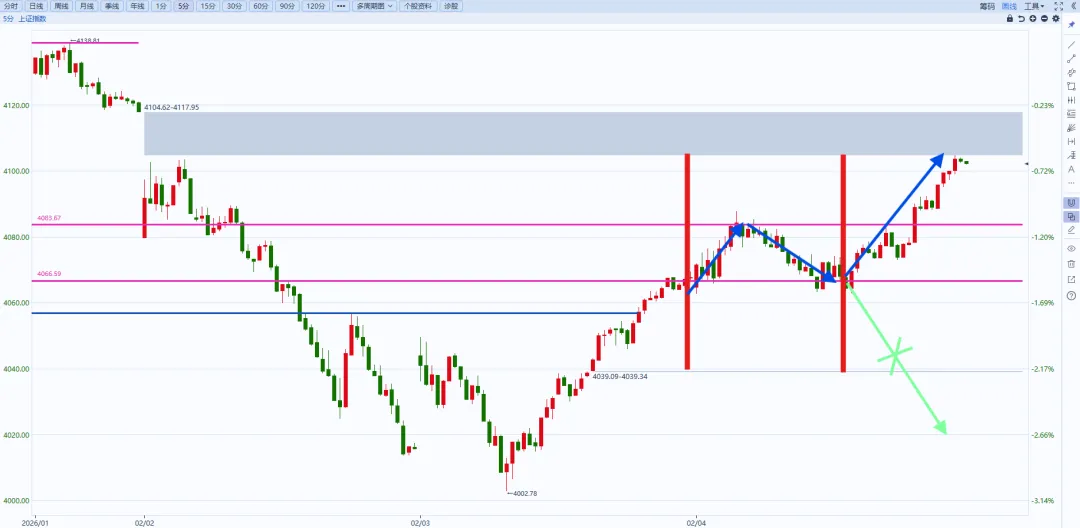1080x528 pixels.
Task: Delete drawings with trash icon
Action: [x=1071, y=264]
